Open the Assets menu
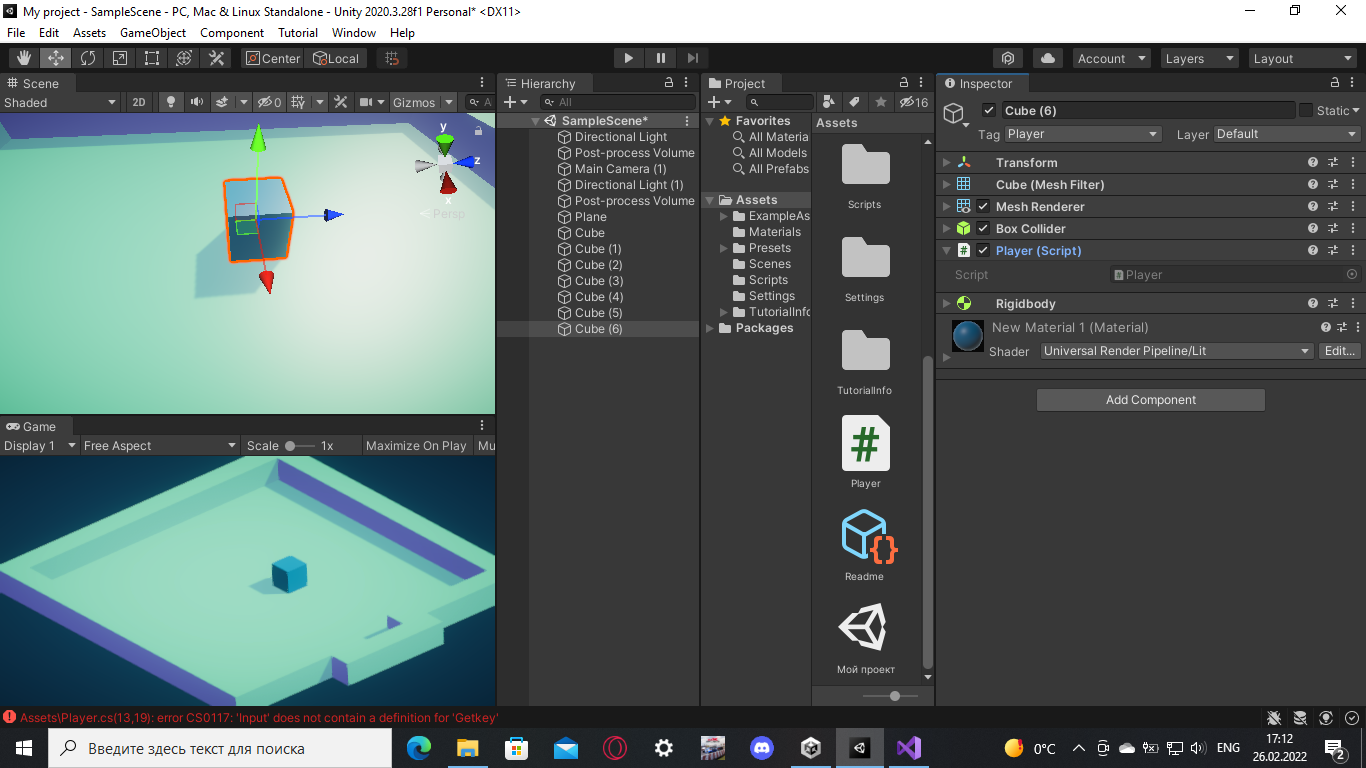 tap(89, 33)
